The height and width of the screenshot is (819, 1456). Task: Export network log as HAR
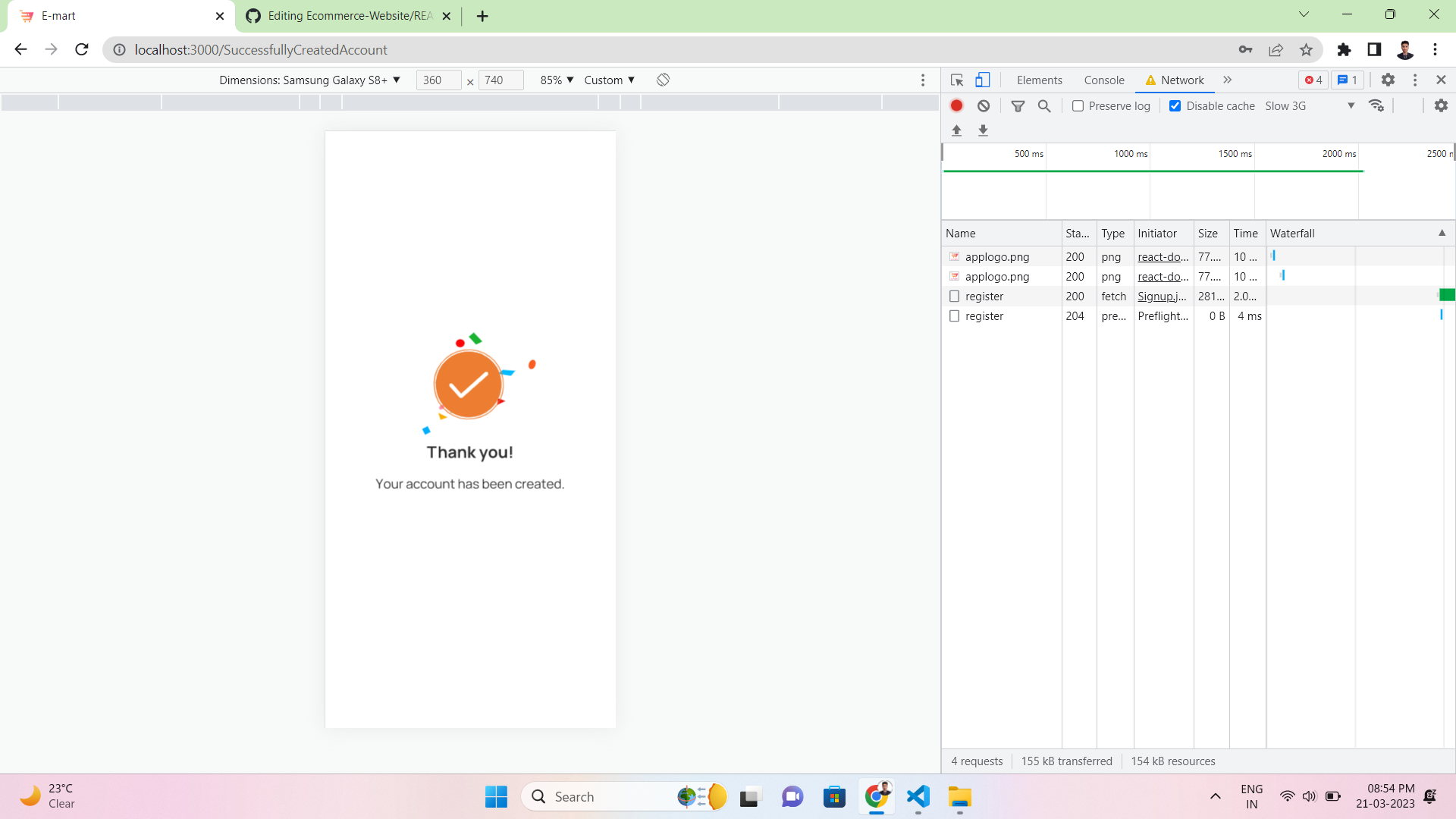click(x=984, y=130)
